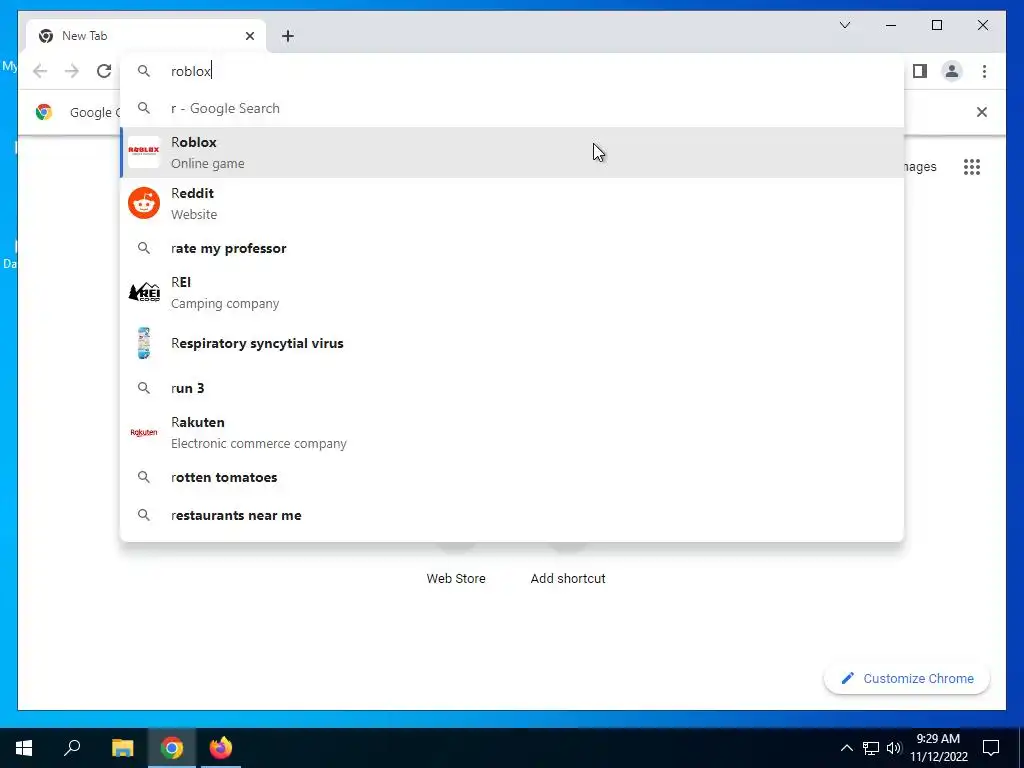Open Chrome's three-dot menu
This screenshot has height=768, width=1024.
tap(984, 71)
